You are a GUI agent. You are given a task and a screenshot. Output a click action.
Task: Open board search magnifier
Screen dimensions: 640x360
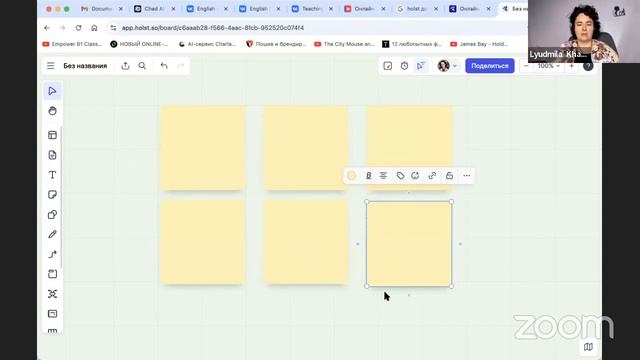pyautogui.click(x=142, y=66)
